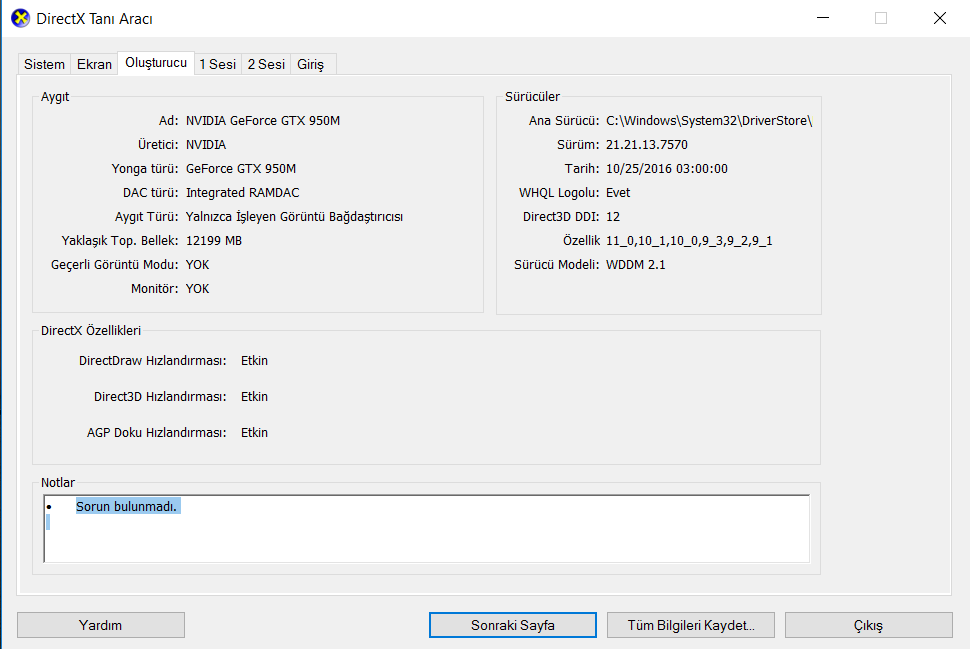Go to Sonraki Sayfa
Image resolution: width=970 pixels, height=649 pixels.
(513, 625)
